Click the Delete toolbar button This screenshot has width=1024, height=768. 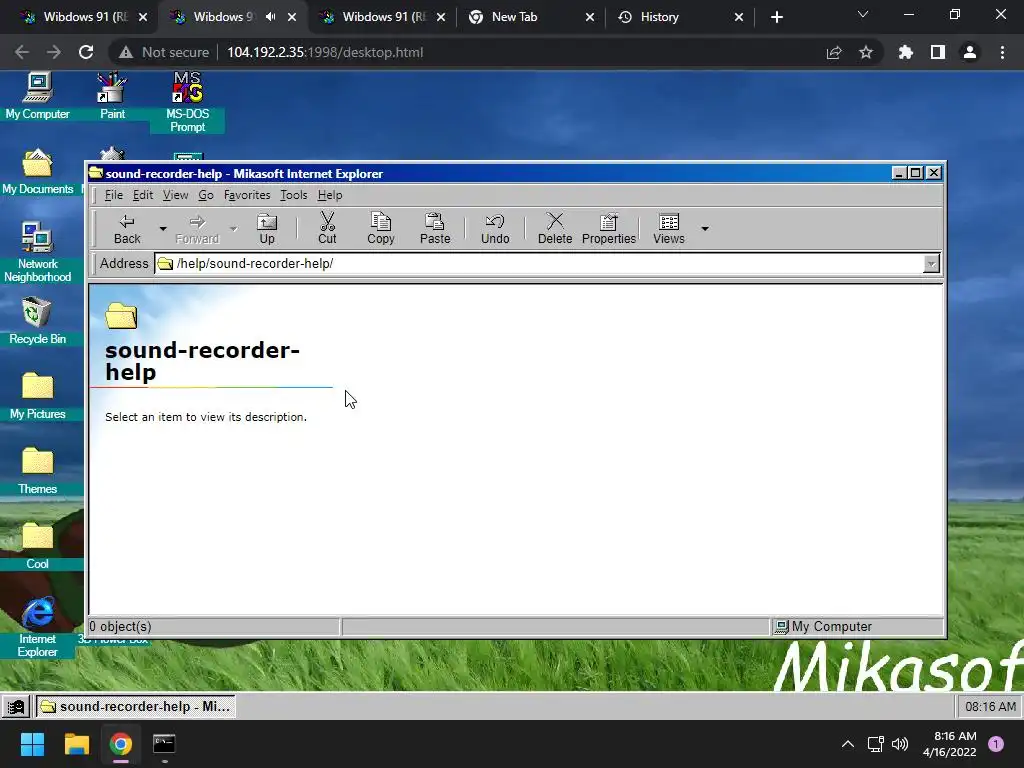click(555, 229)
